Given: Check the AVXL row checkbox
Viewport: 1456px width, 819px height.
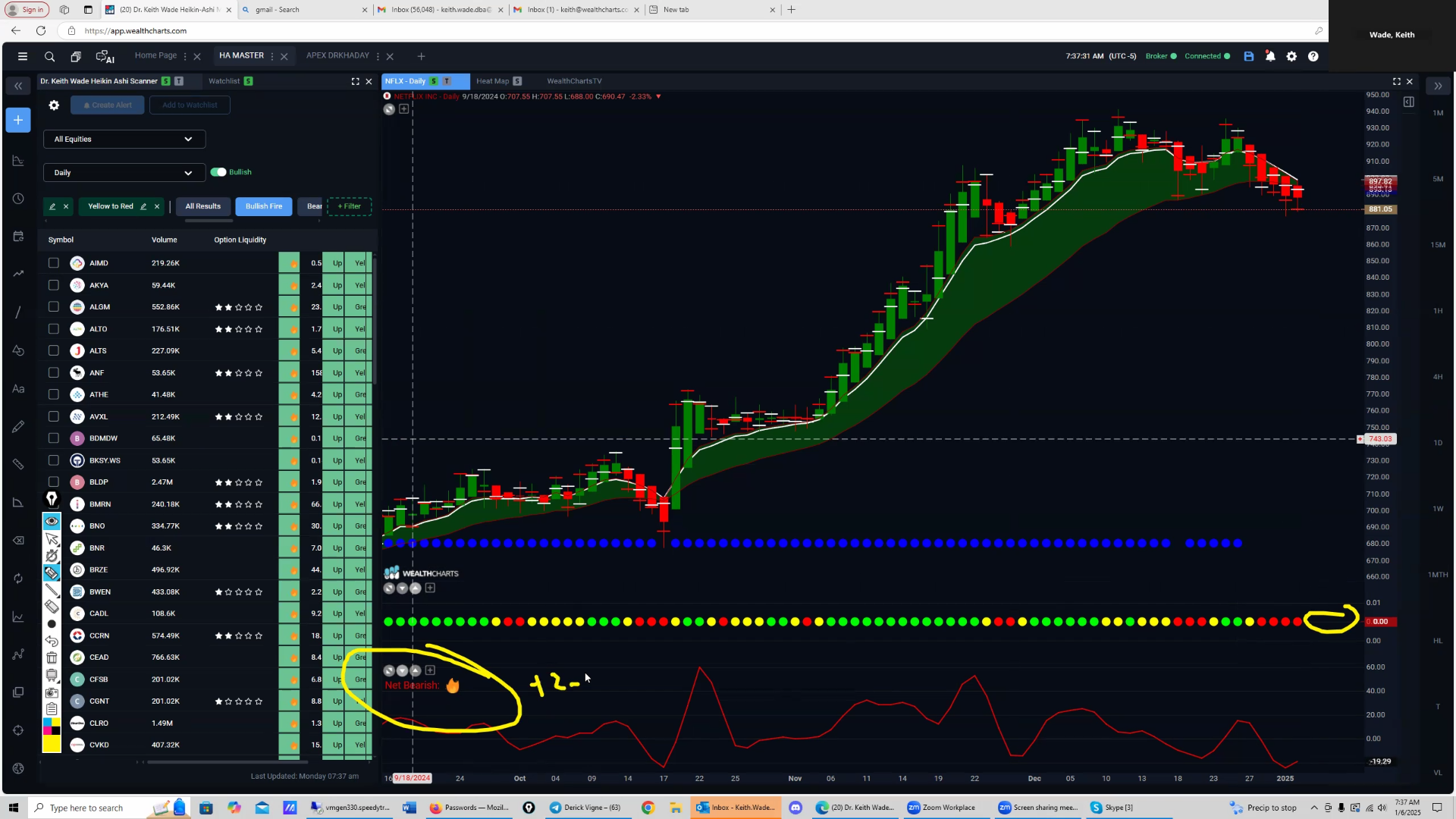Looking at the screenshot, I should click(x=53, y=416).
